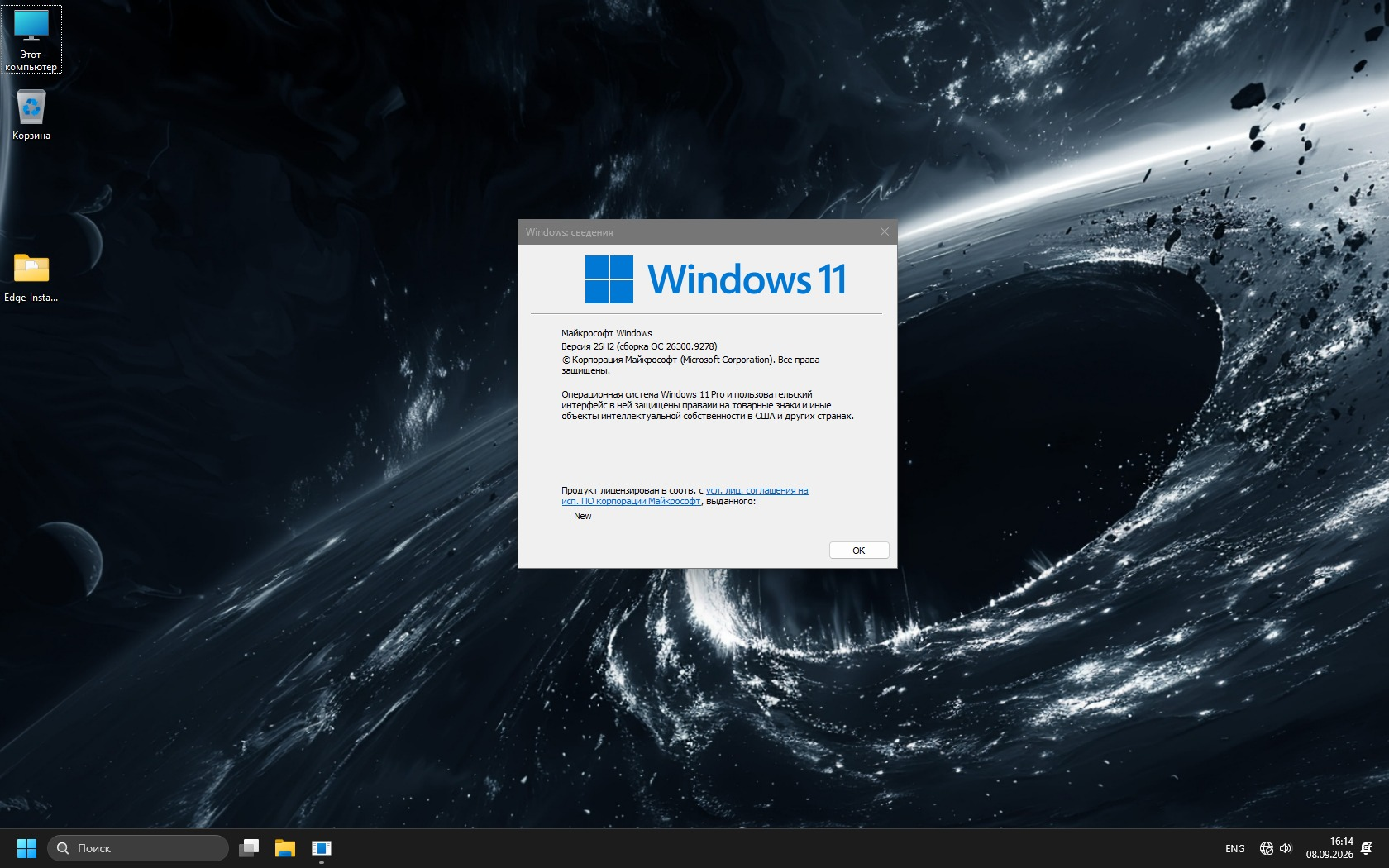Open the notification center bell icon

click(x=1366, y=848)
